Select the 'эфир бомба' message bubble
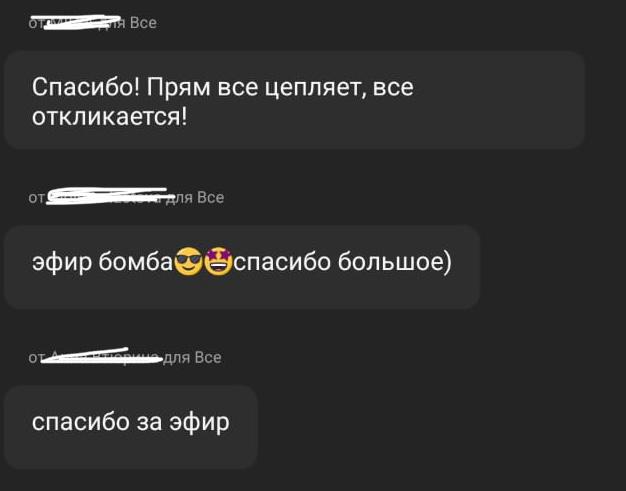The image size is (626, 491). 242,267
